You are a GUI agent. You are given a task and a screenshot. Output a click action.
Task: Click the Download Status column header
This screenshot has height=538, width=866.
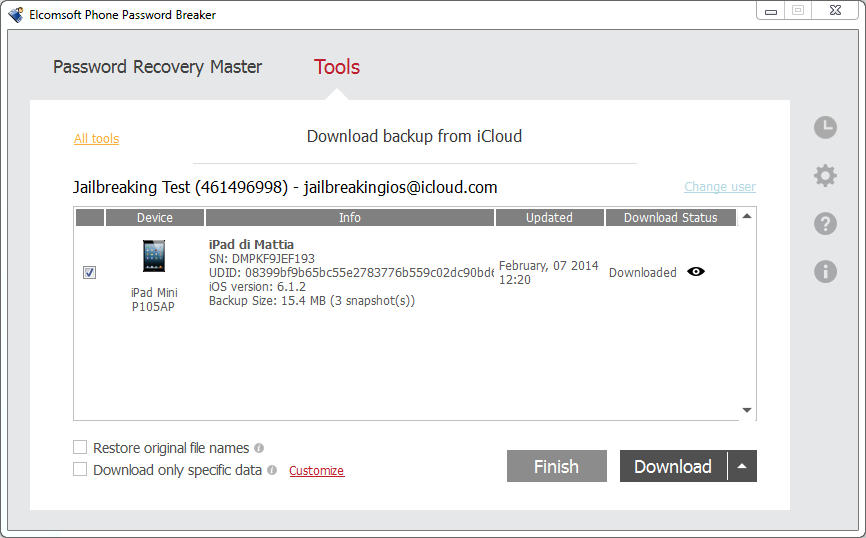[670, 218]
